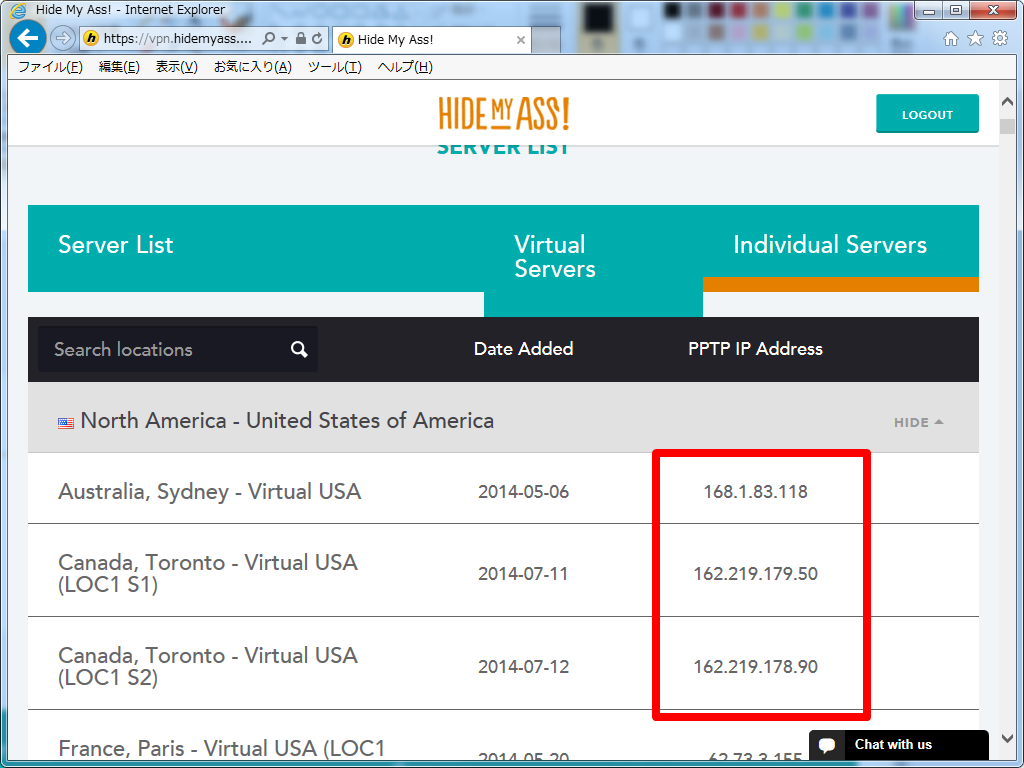Click the LOGOUT button
The image size is (1024, 768).
(927, 114)
